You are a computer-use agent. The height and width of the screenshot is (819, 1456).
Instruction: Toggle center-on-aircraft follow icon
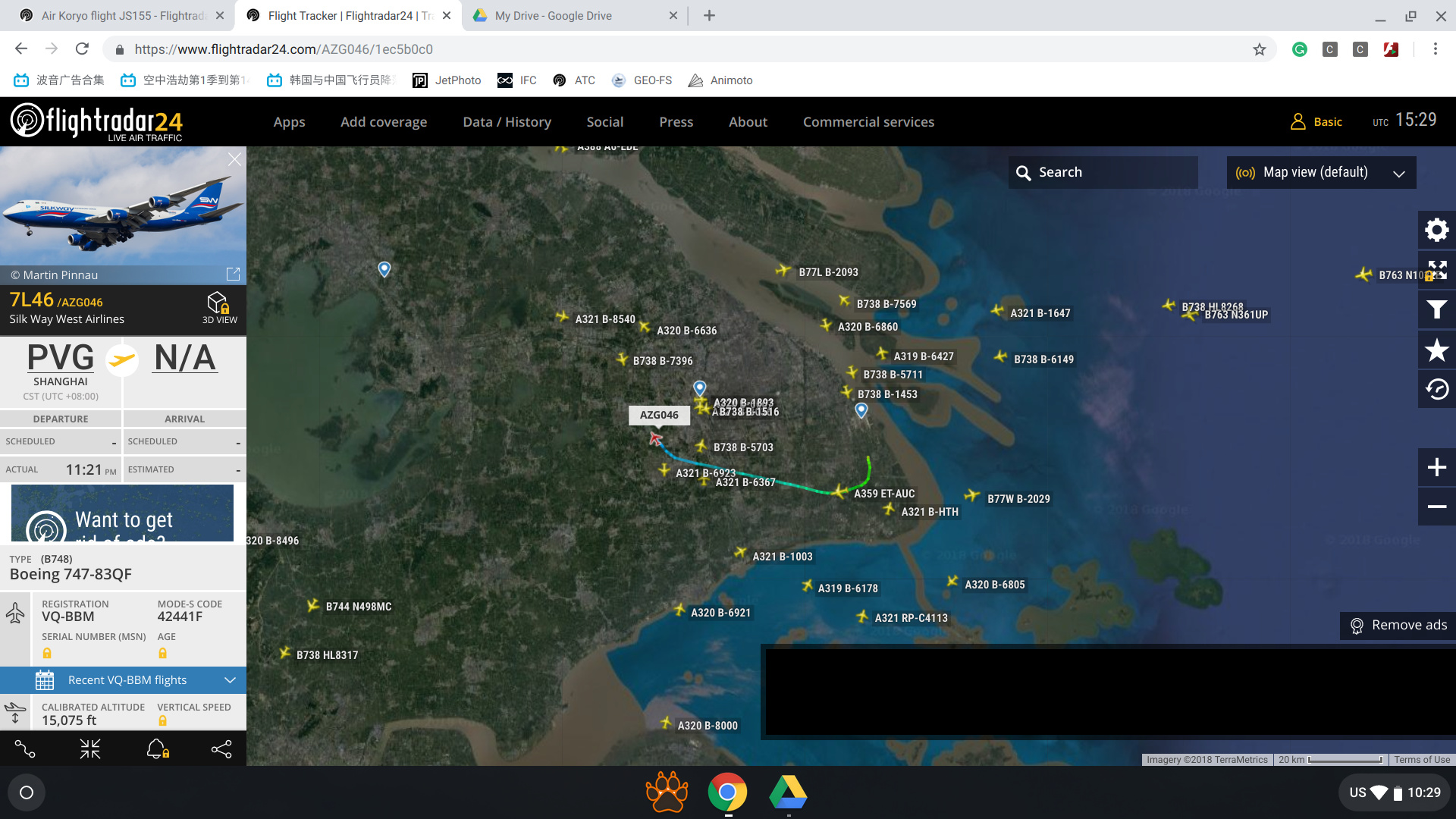(90, 749)
